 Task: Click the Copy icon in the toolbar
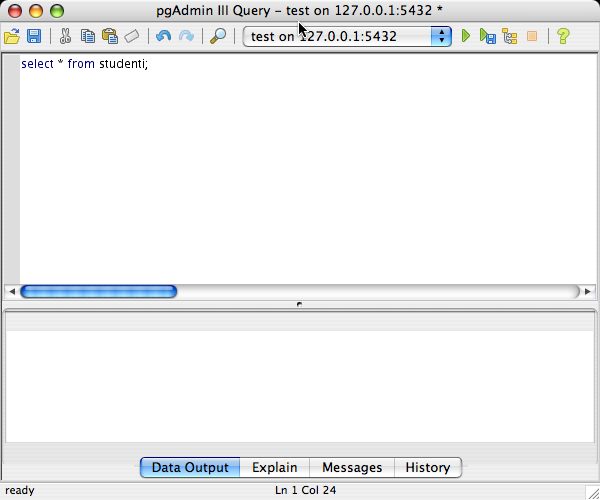click(x=88, y=37)
